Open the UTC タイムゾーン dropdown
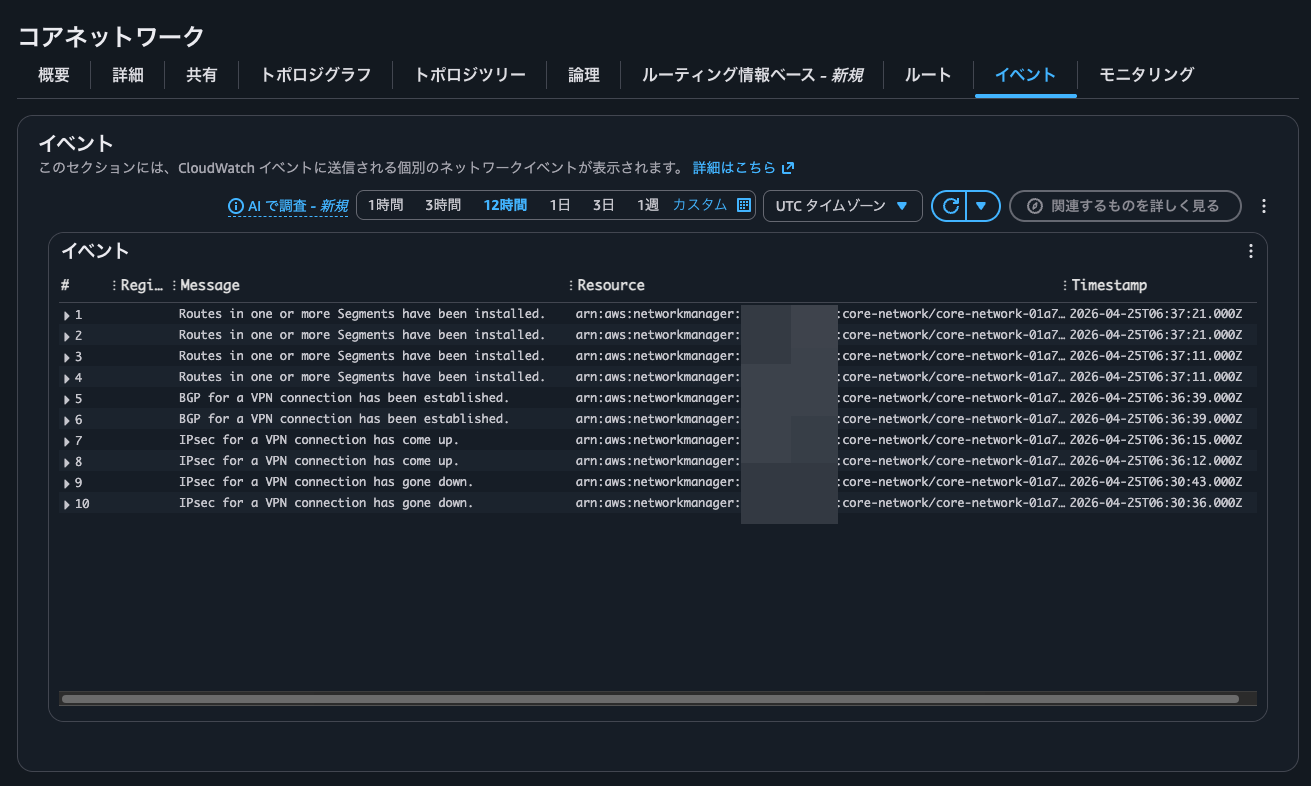The width and height of the screenshot is (1311, 786). [843, 205]
